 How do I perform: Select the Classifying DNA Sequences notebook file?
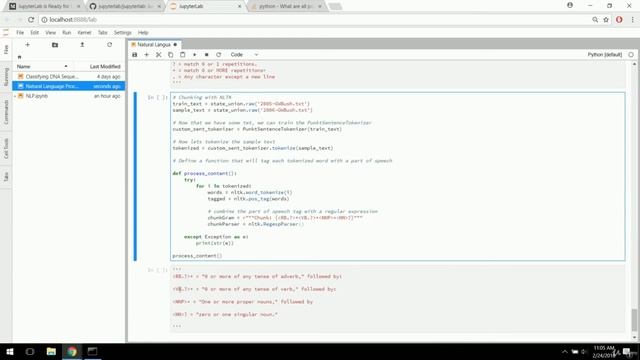pyautogui.click(x=69, y=76)
